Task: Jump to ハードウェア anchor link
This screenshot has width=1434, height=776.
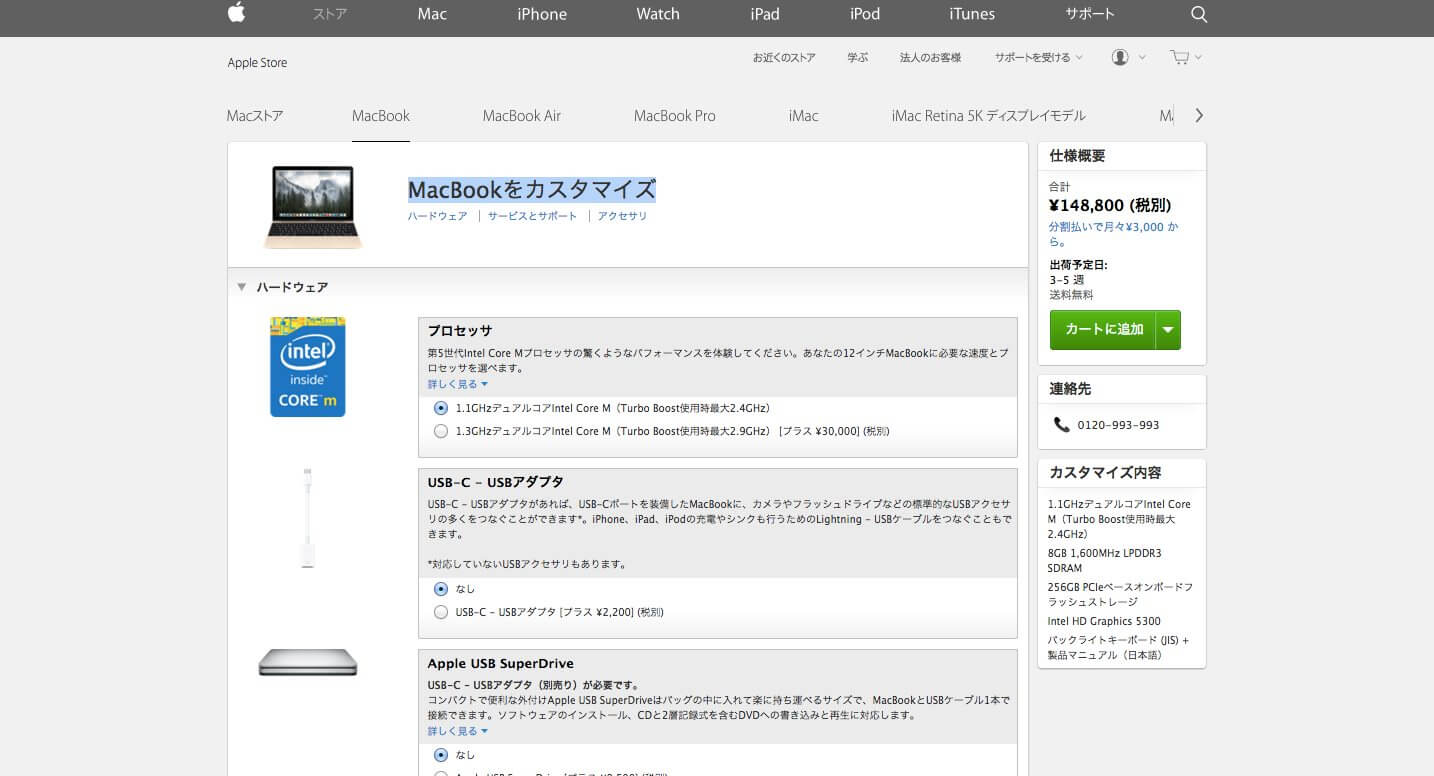Action: pos(437,216)
